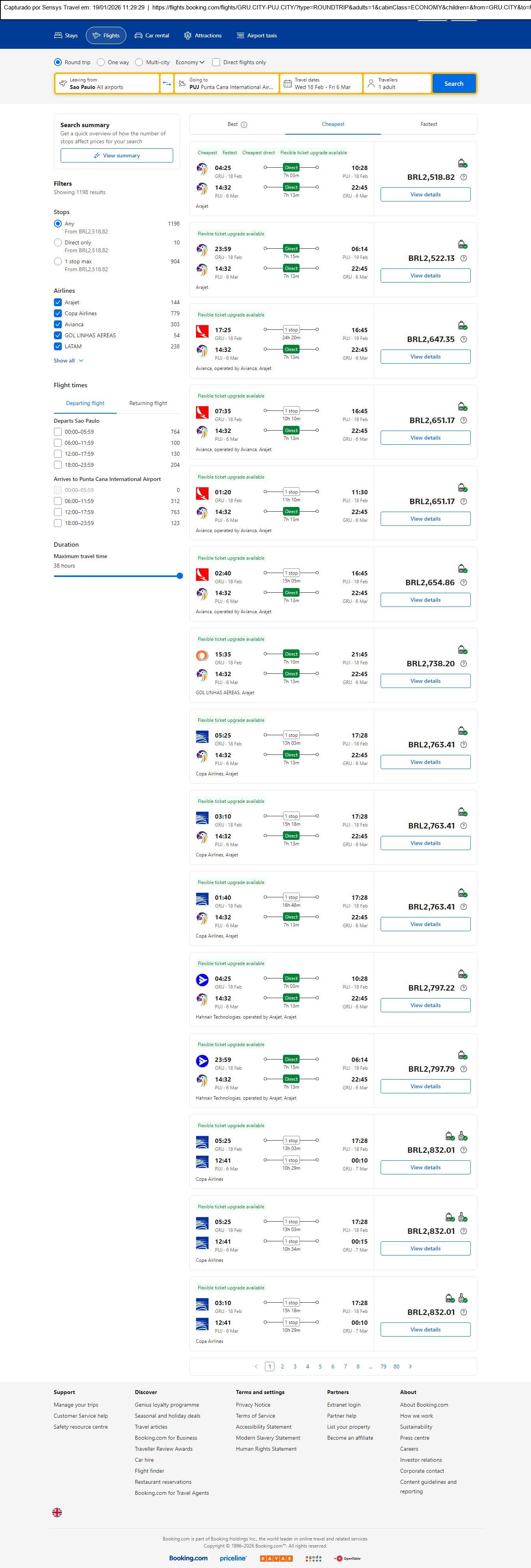531x1568 pixels.
Task: Open the Economy cabin class dropdown
Action: 190,62
